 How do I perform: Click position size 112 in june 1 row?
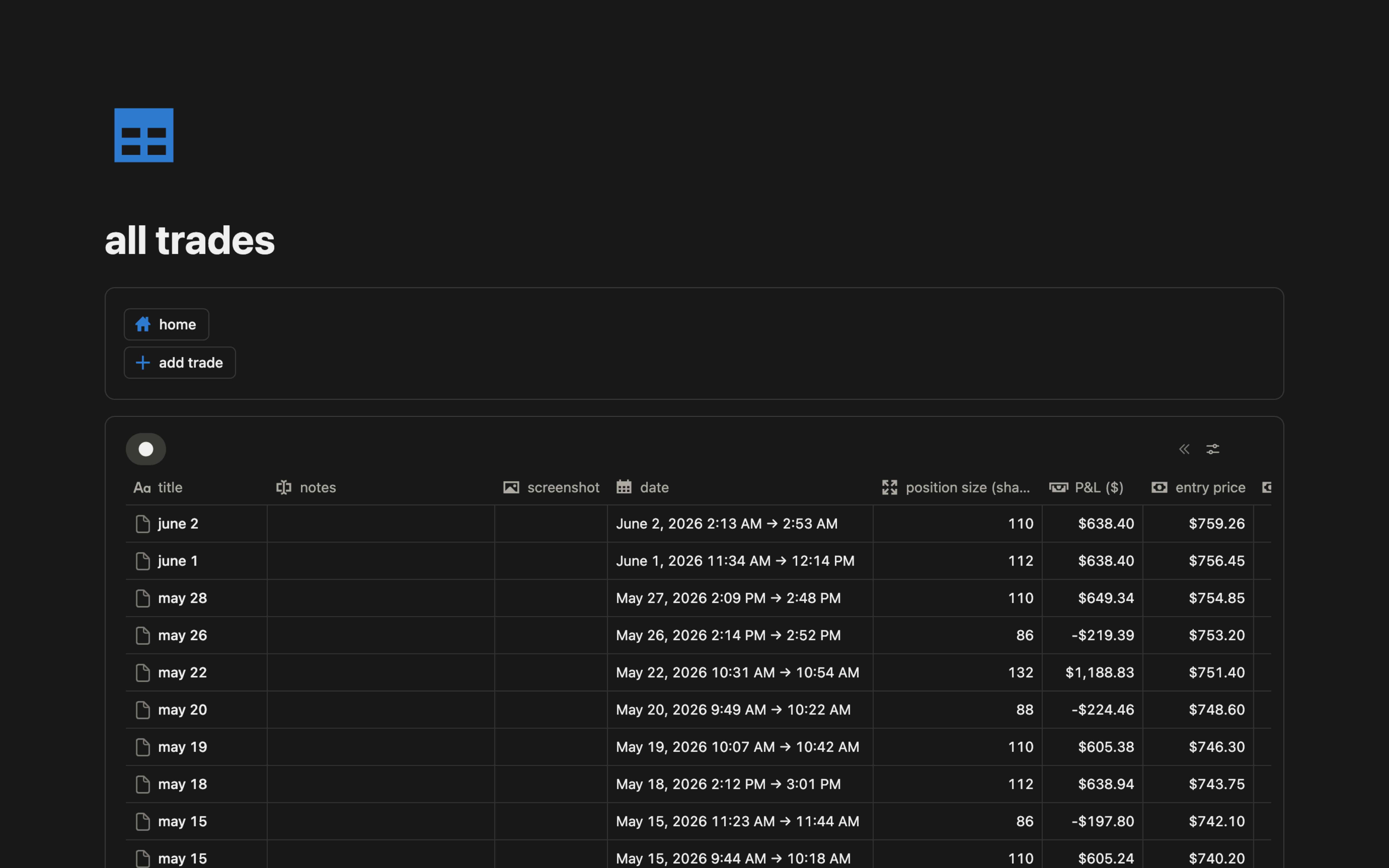pos(957,561)
